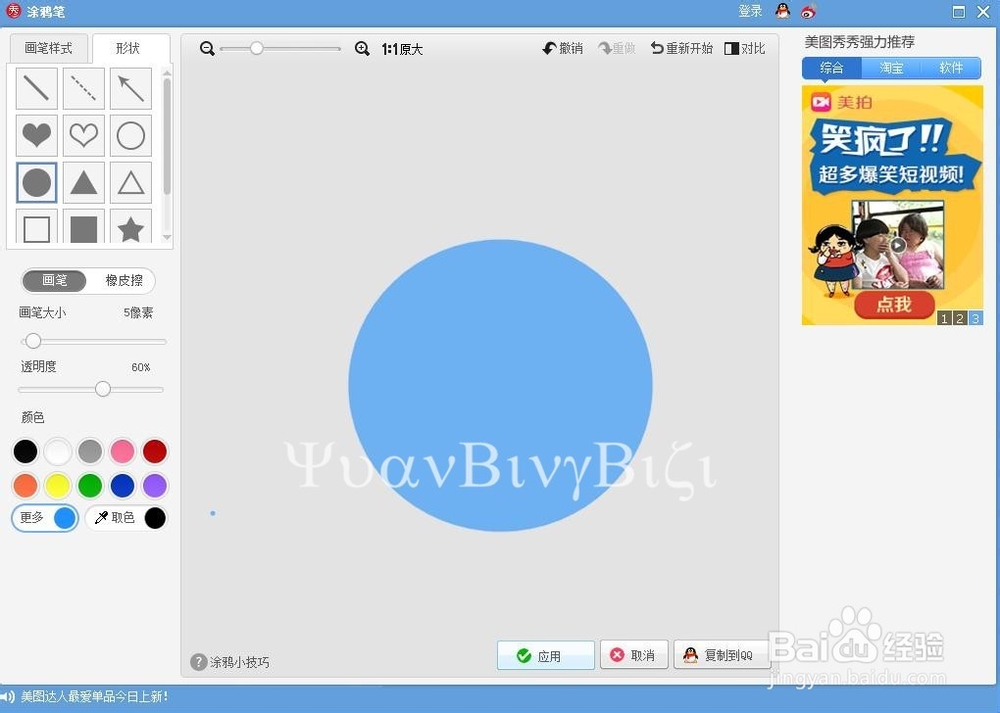Select the 橡皮擦 eraser mode

coord(124,281)
